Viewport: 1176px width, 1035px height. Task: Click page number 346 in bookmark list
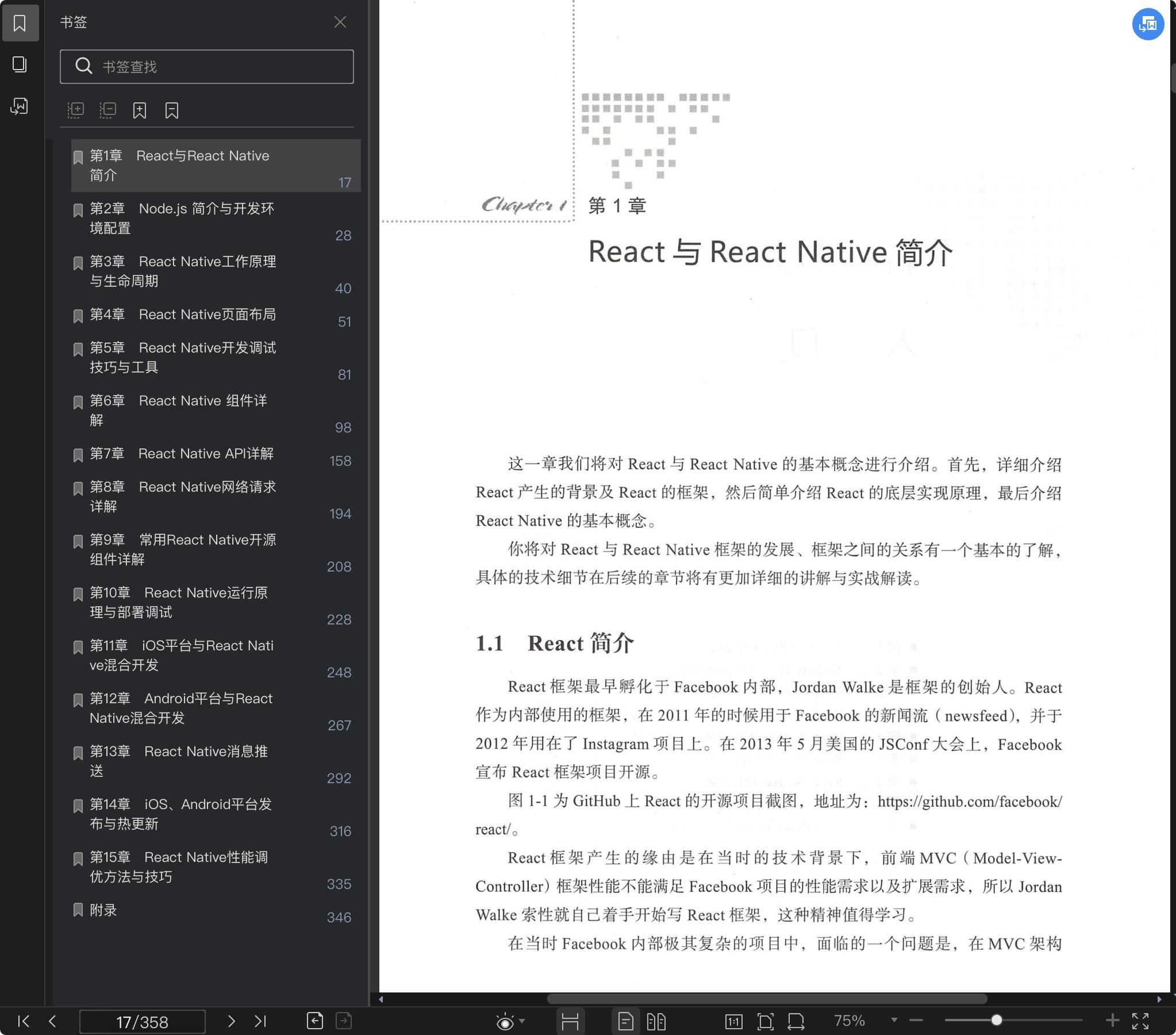339,918
